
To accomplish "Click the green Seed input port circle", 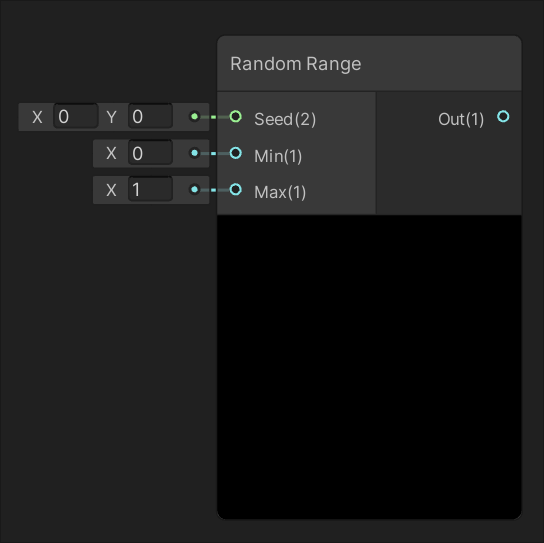I will (236, 117).
